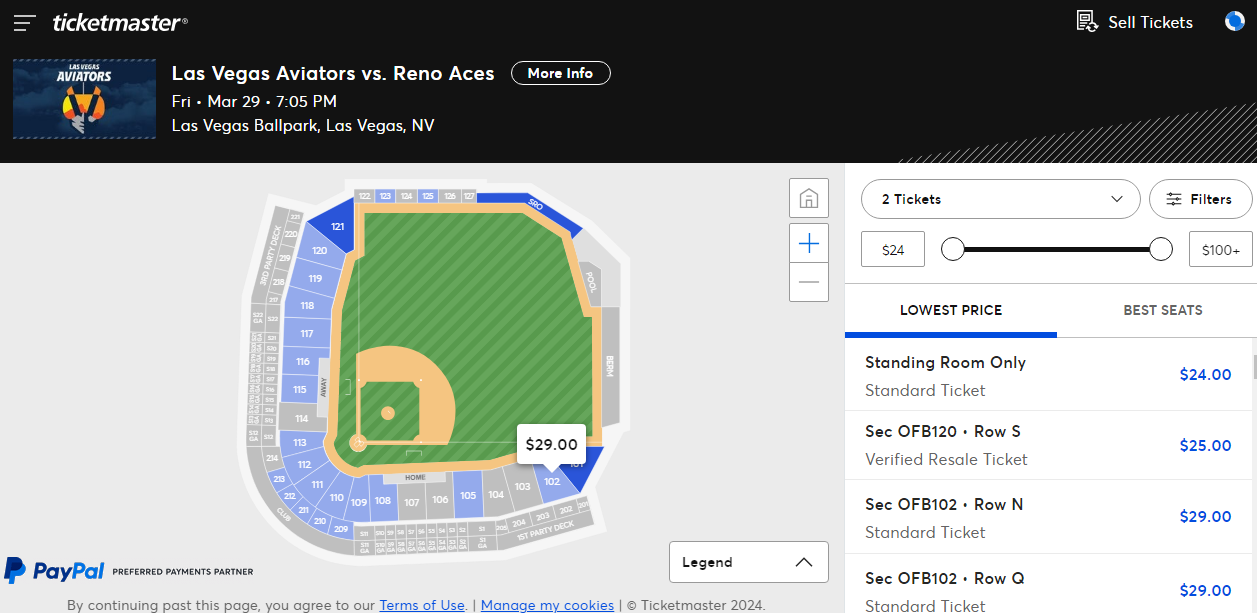Click the minimum price slider handle

click(953, 249)
